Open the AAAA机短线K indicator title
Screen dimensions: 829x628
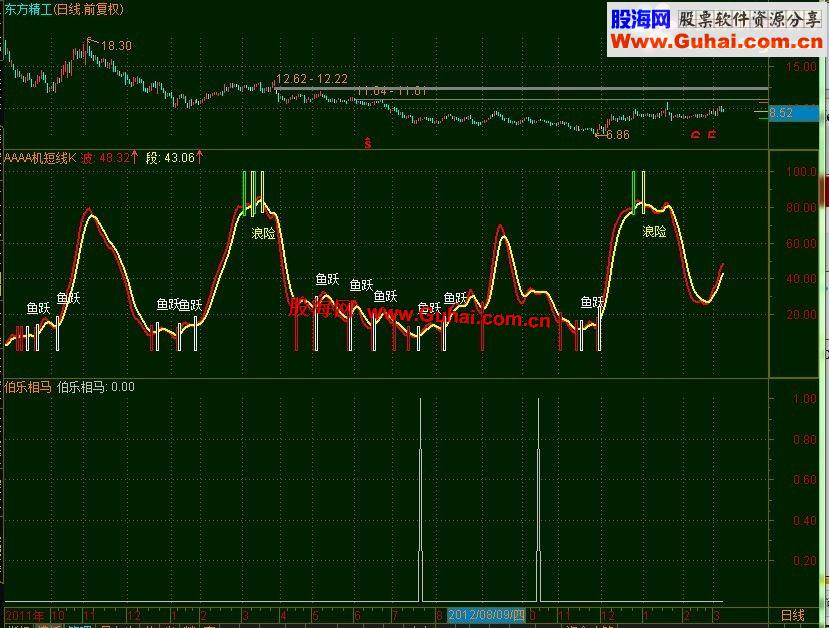tap(40, 158)
